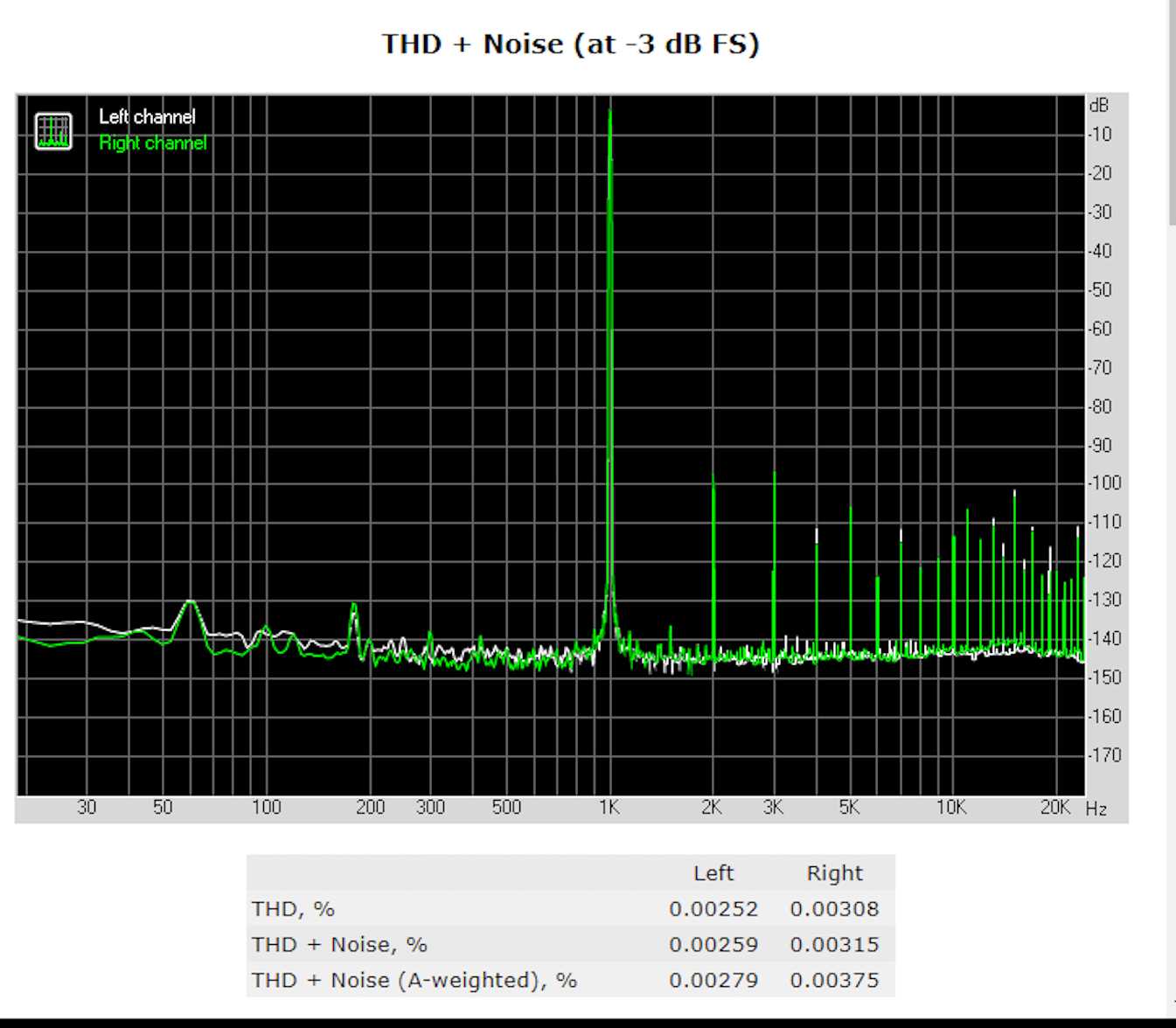
Task: Click the 5K frequency axis label
Action: point(848,807)
